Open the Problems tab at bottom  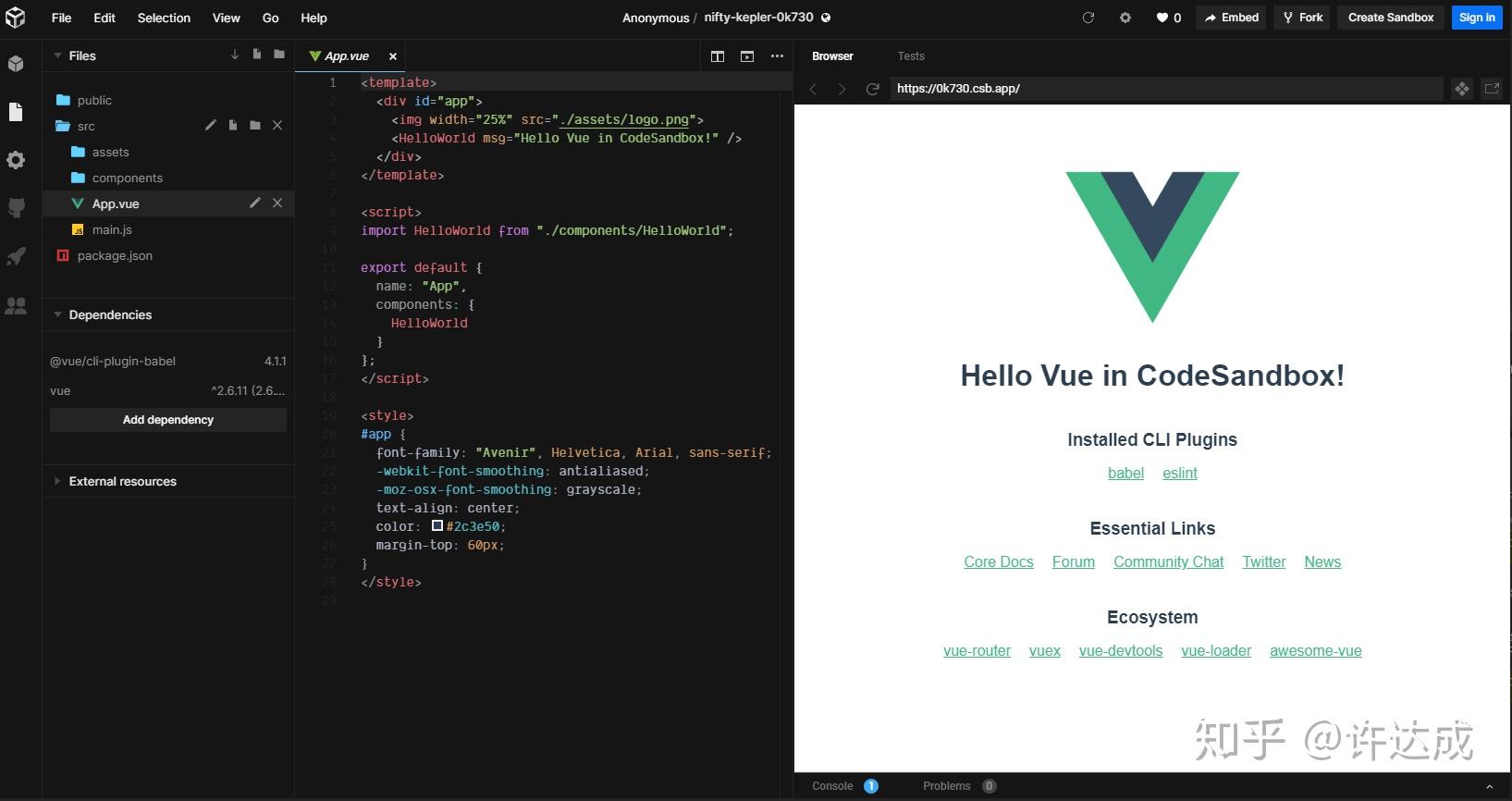click(x=947, y=786)
